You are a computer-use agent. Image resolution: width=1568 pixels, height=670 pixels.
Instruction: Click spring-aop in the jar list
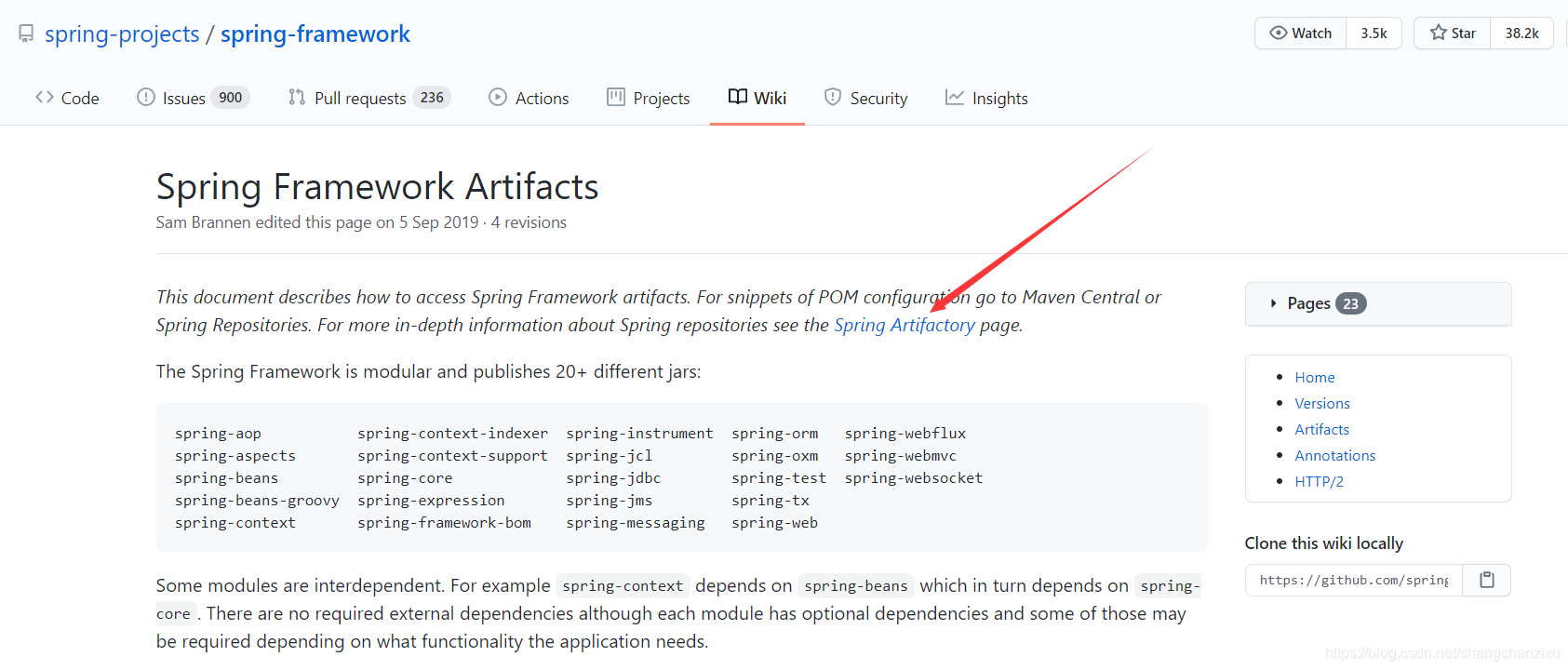pyautogui.click(x=218, y=434)
